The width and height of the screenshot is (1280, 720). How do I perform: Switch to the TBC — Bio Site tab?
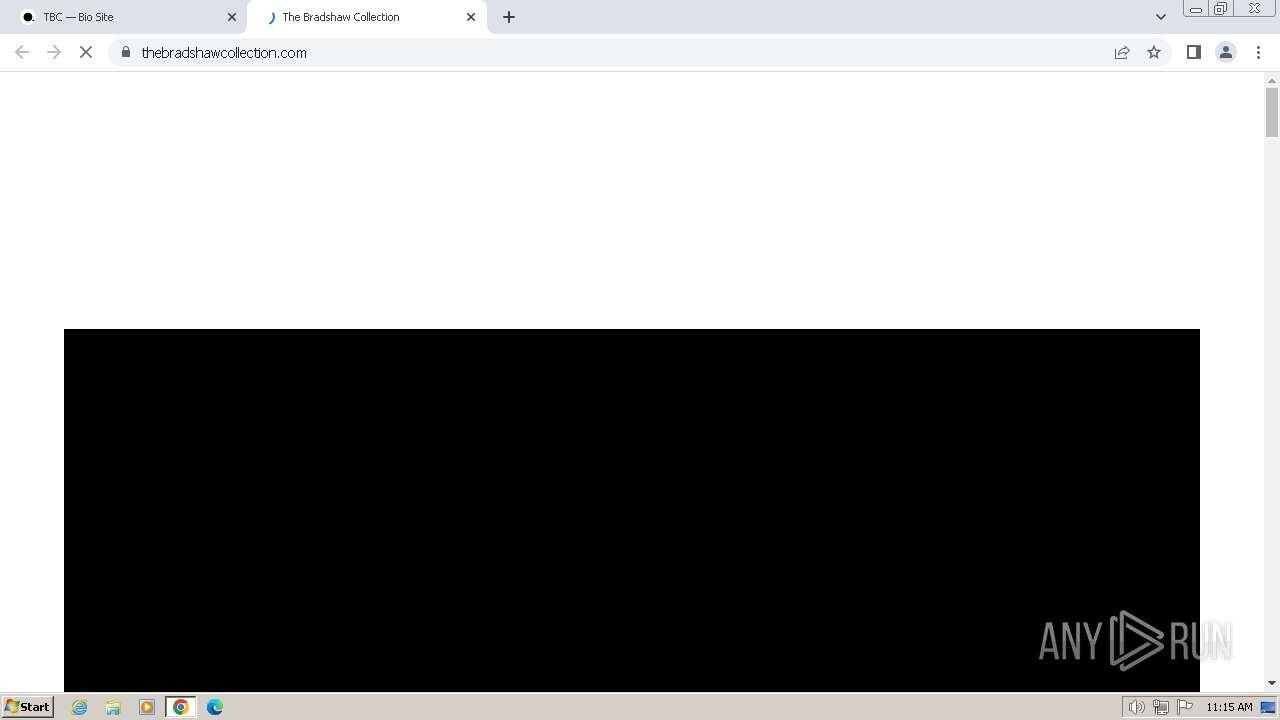coord(127,17)
